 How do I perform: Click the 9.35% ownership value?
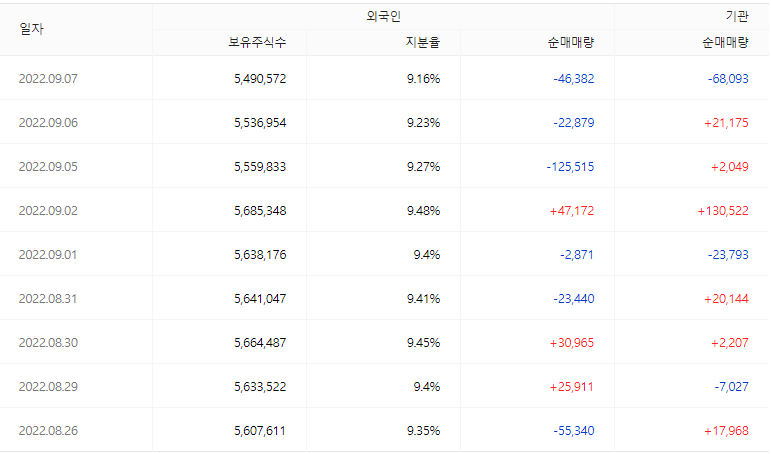pyautogui.click(x=423, y=431)
